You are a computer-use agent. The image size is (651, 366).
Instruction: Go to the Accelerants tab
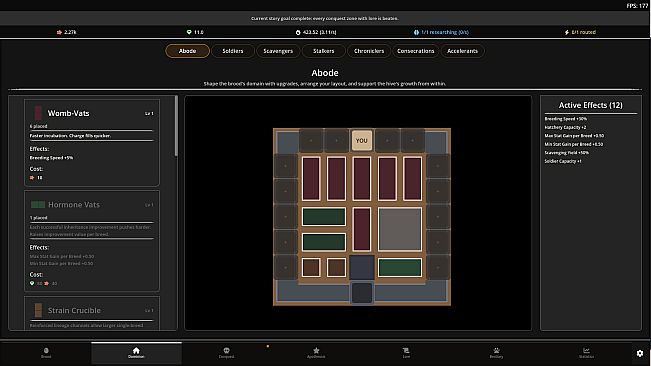coord(463,51)
